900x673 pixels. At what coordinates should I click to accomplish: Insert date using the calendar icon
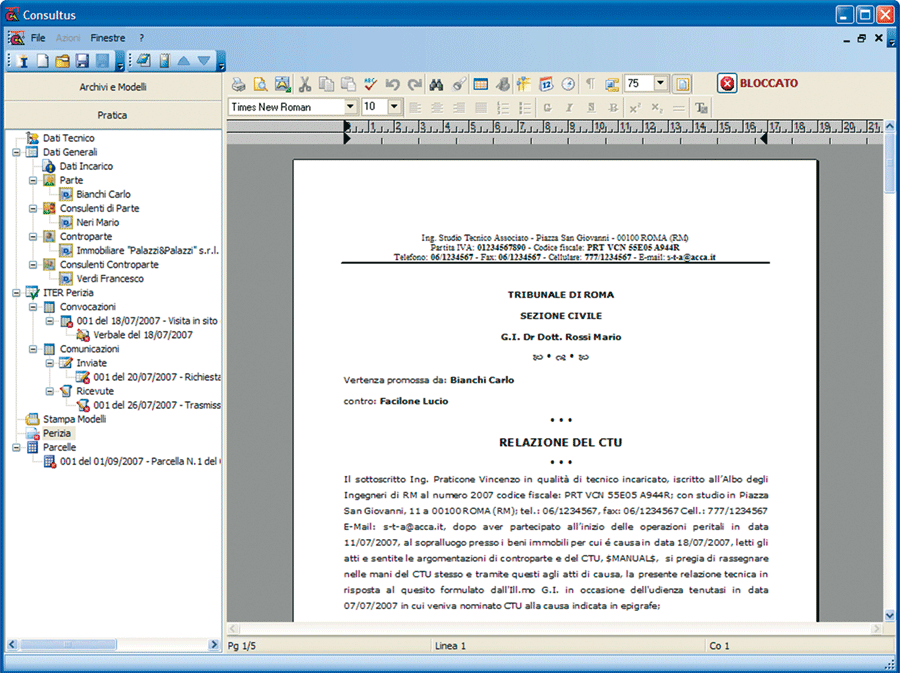pyautogui.click(x=546, y=84)
